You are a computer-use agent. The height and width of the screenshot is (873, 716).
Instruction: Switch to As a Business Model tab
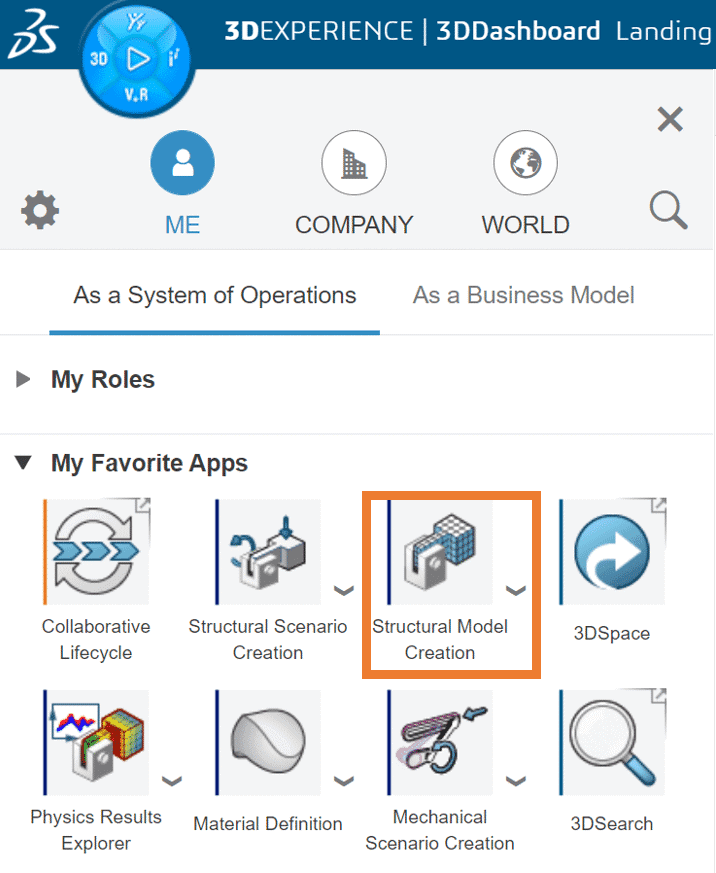(523, 296)
